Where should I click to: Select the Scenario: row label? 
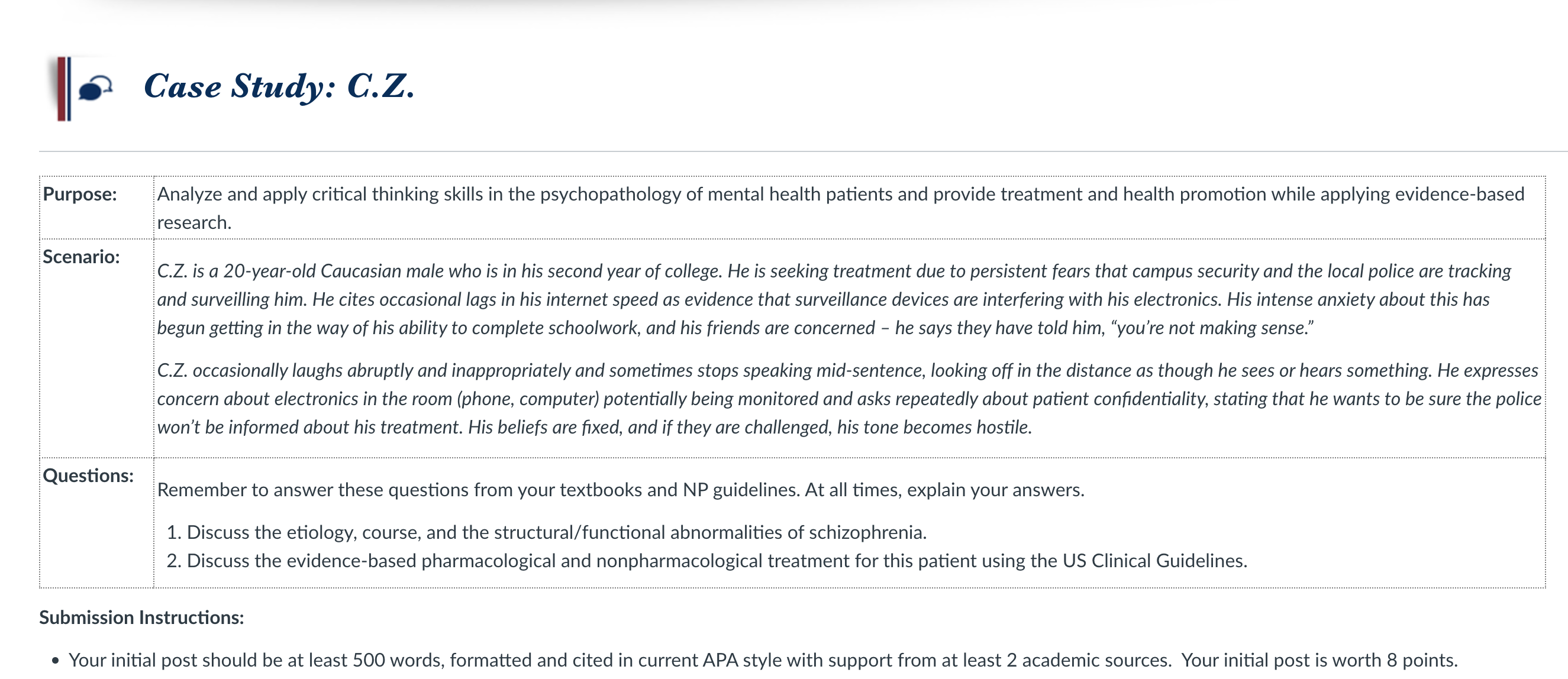(x=81, y=257)
